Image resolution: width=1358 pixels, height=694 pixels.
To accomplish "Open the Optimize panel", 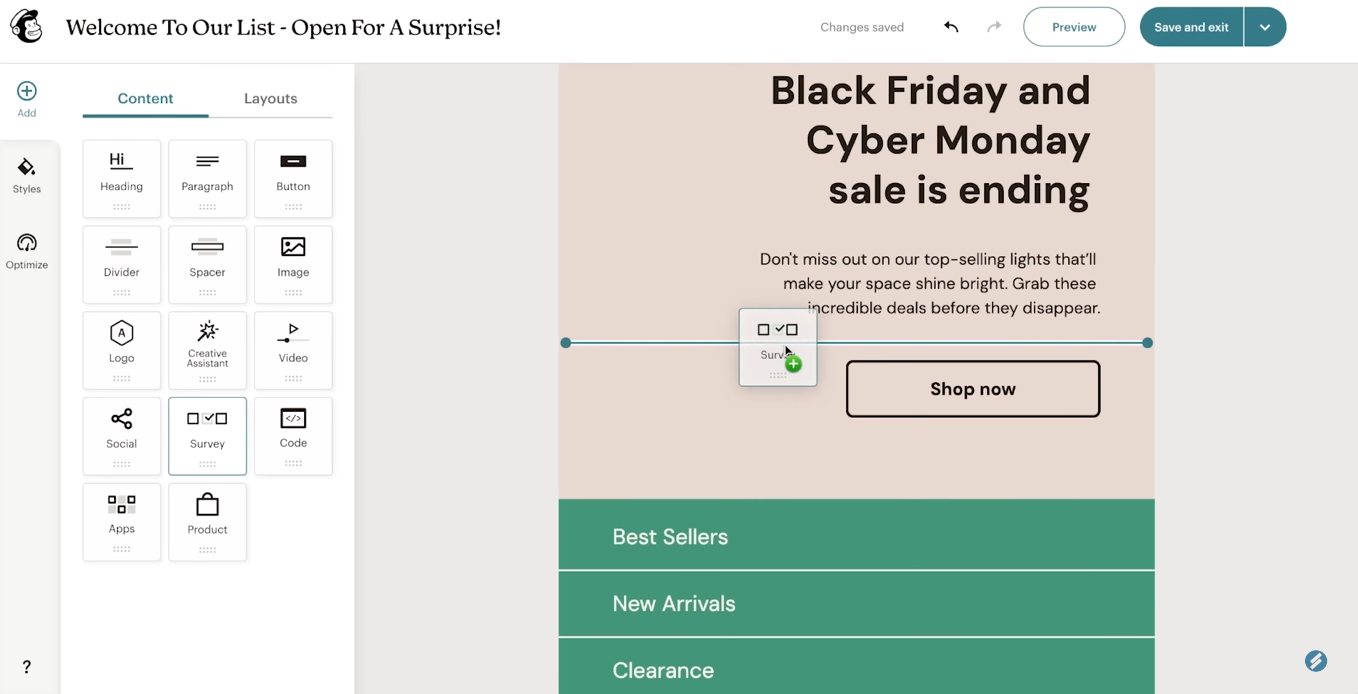I will (27, 251).
